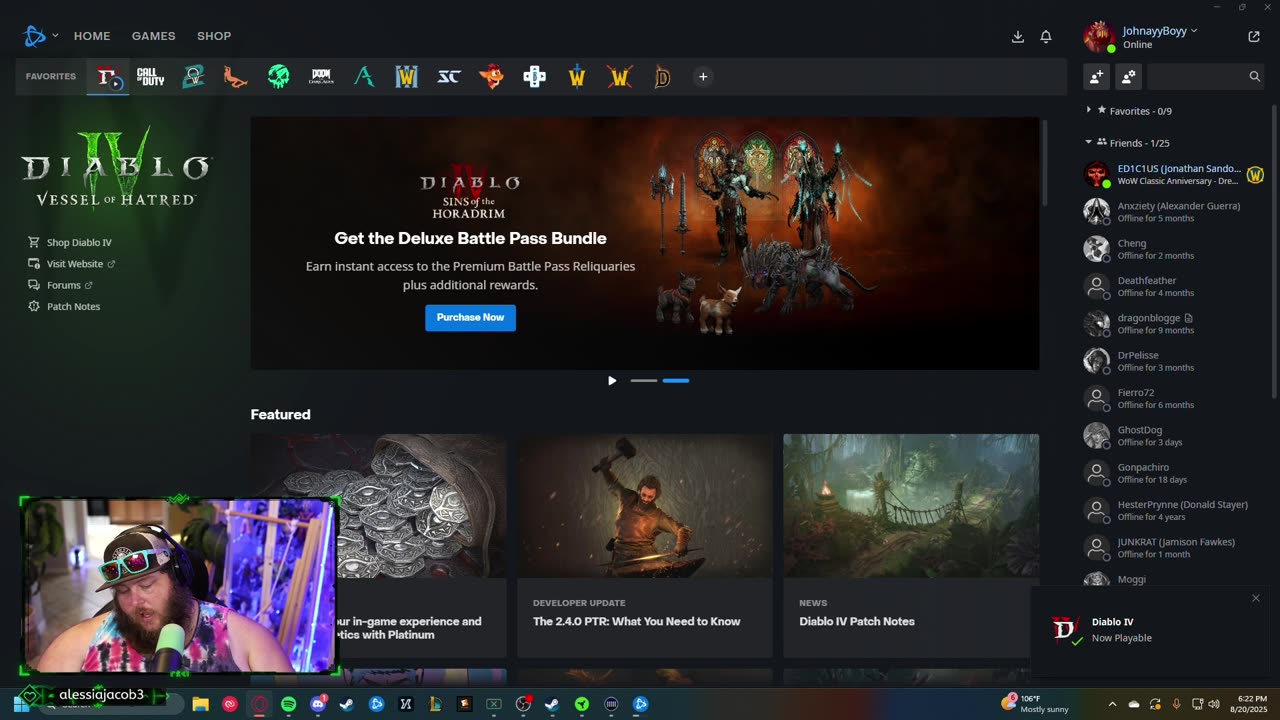The height and width of the screenshot is (720, 1280).
Task: Select Blizzard Arcade Collection icon
Action: 534,77
